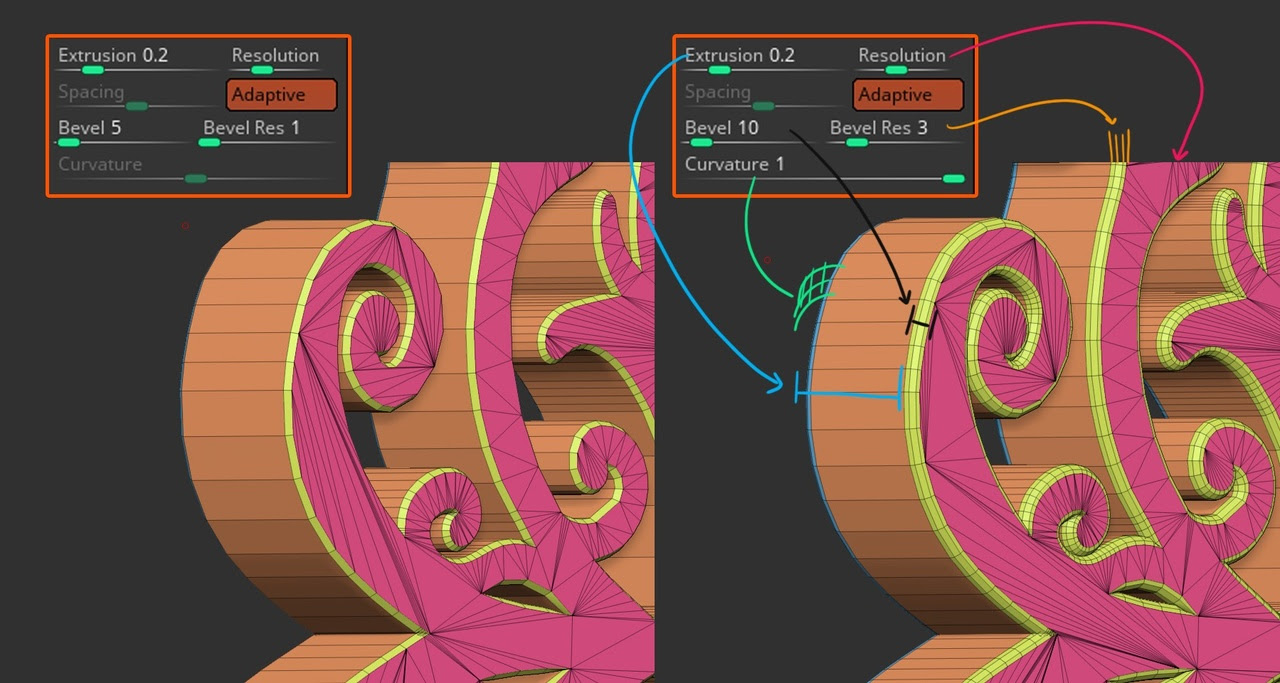Toggle the Adaptive button in left panel
The width and height of the screenshot is (1280, 683).
[x=282, y=95]
